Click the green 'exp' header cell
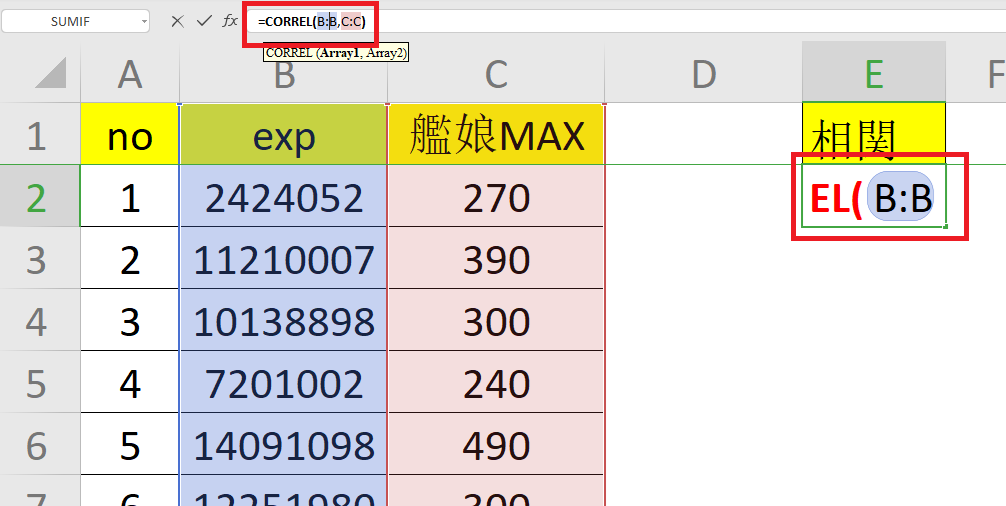Screen dimensions: 1006x506 (x=284, y=135)
